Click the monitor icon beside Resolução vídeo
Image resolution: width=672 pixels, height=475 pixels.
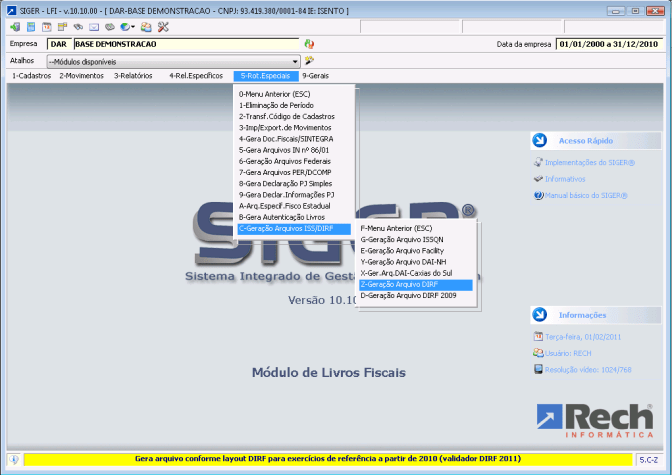tap(538, 369)
